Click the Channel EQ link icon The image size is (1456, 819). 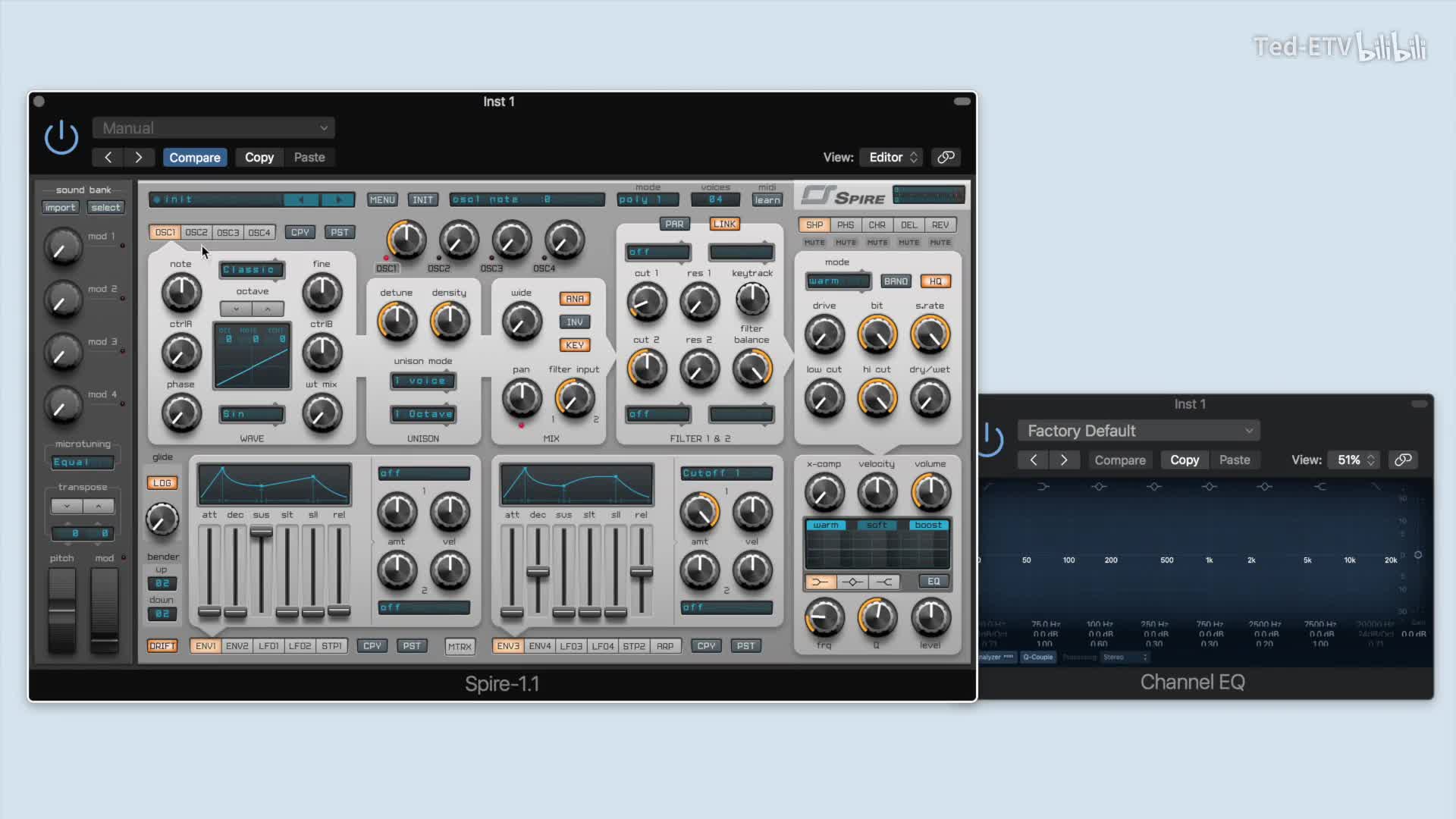pyautogui.click(x=1403, y=460)
